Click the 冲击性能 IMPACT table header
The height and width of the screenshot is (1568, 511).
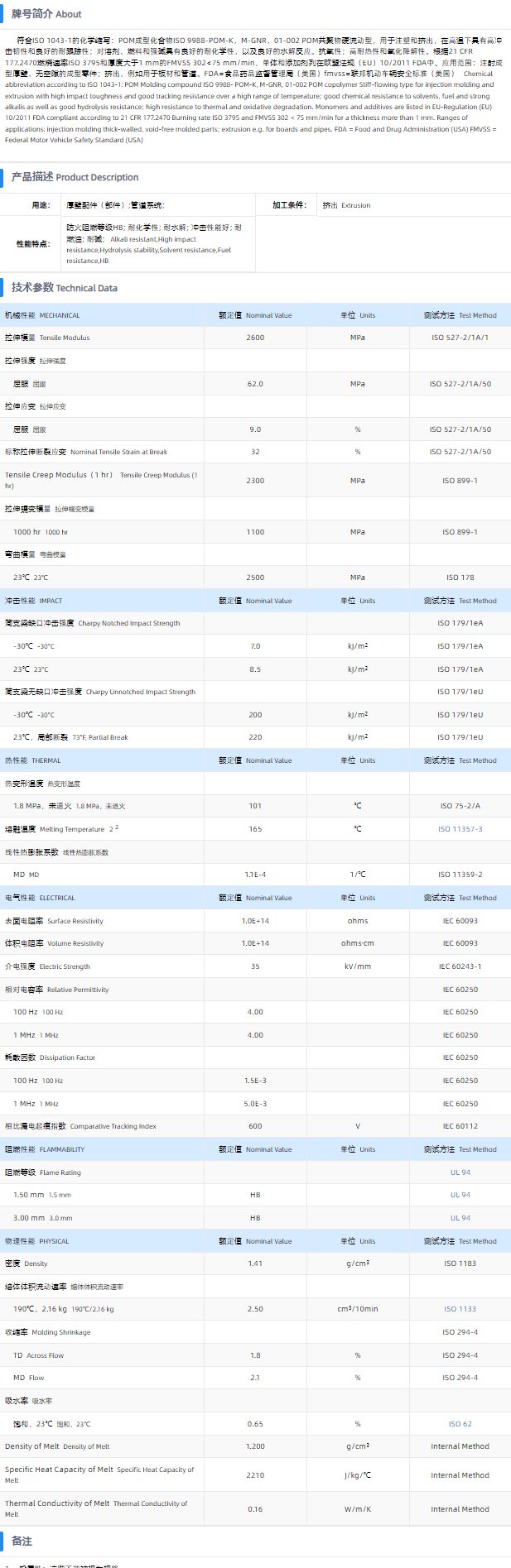[x=34, y=601]
